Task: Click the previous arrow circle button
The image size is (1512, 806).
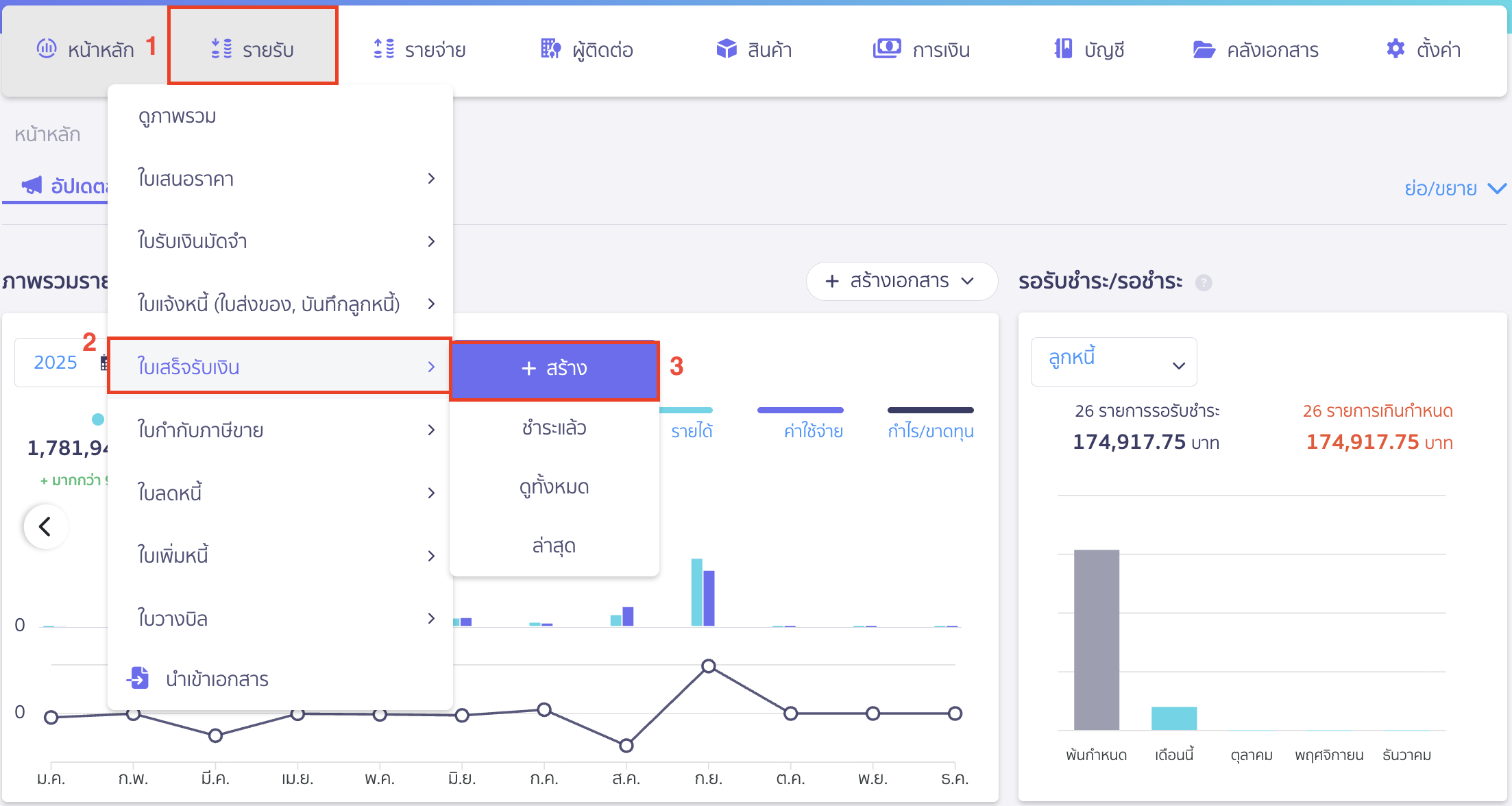Action: [x=45, y=526]
